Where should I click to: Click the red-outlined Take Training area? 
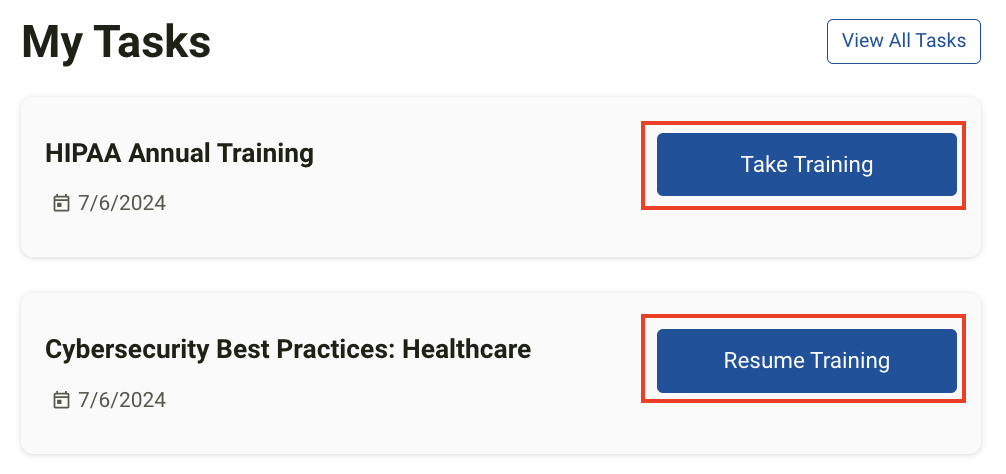[804, 165]
